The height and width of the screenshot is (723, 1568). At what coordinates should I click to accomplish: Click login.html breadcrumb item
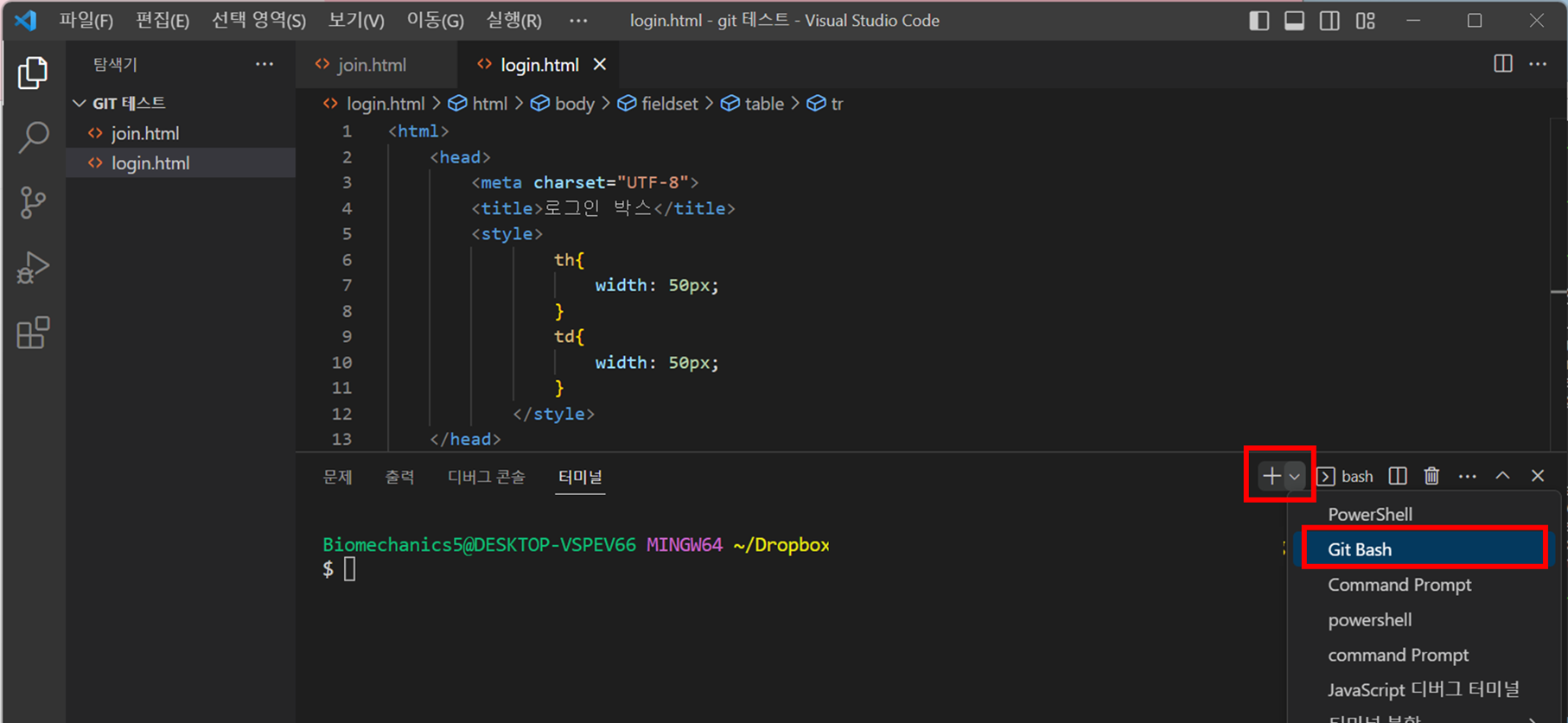(386, 104)
